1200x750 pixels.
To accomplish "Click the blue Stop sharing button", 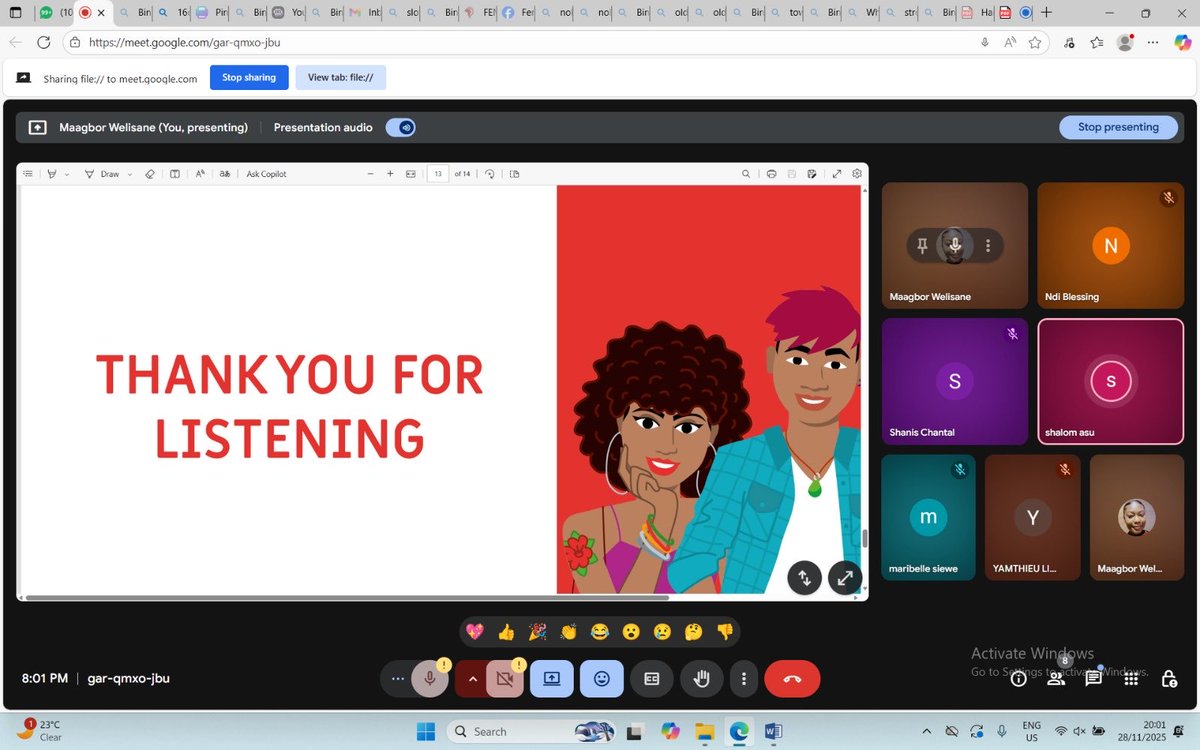I will tap(249, 77).
